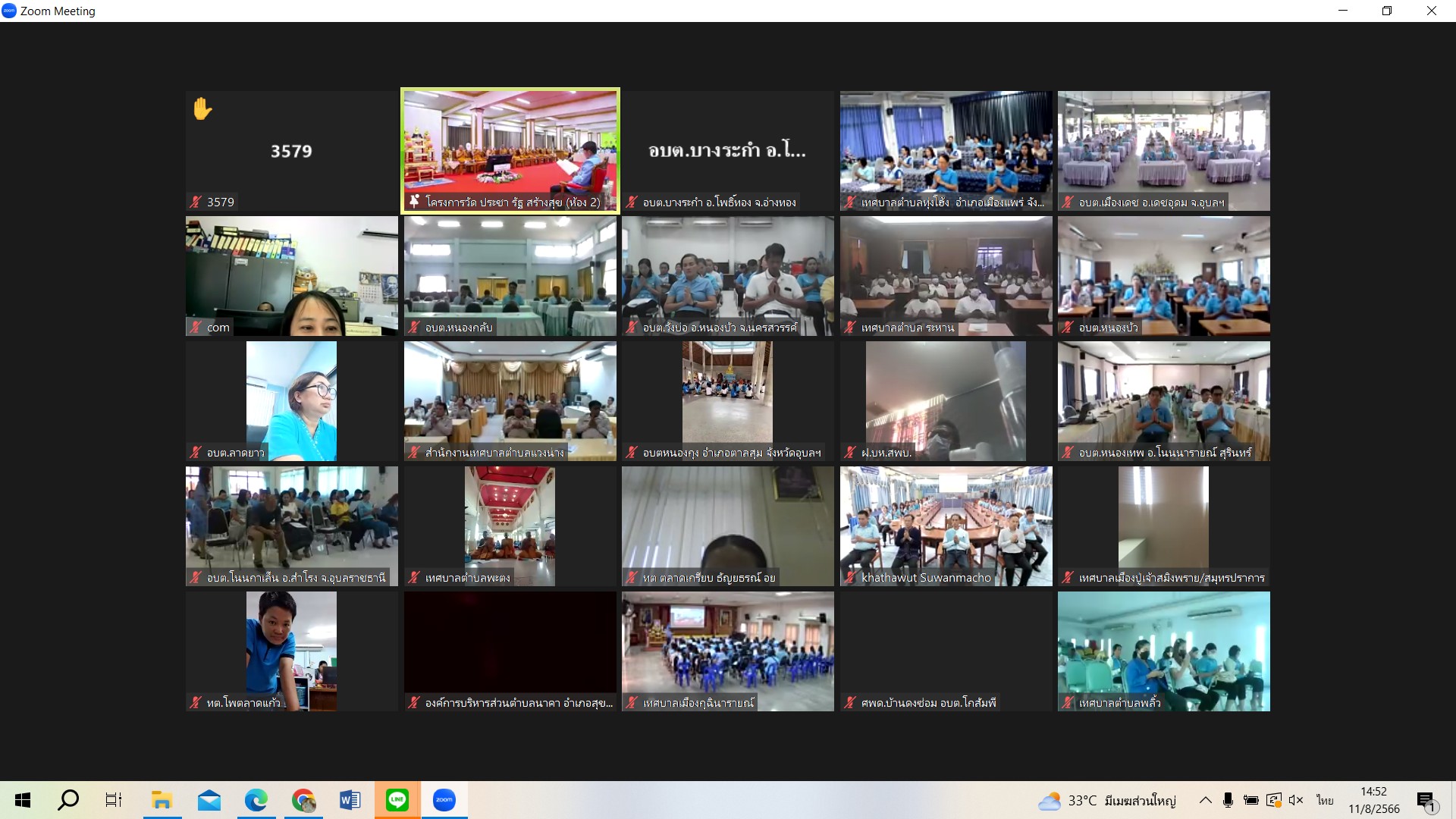This screenshot has width=1456, height=819.
Task: Open Task View from taskbar
Action: (x=114, y=800)
